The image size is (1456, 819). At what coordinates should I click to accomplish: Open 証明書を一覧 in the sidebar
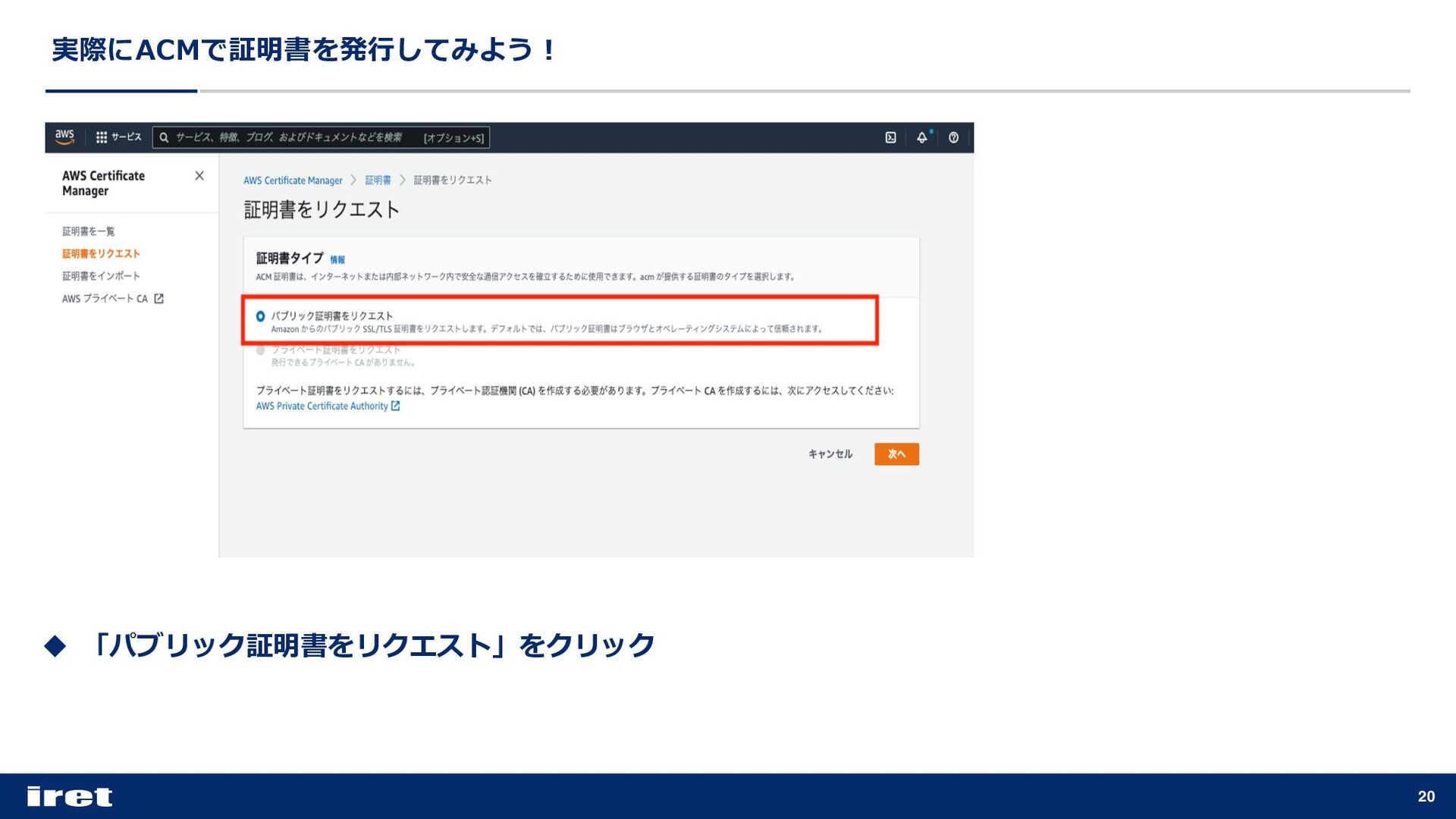click(89, 231)
